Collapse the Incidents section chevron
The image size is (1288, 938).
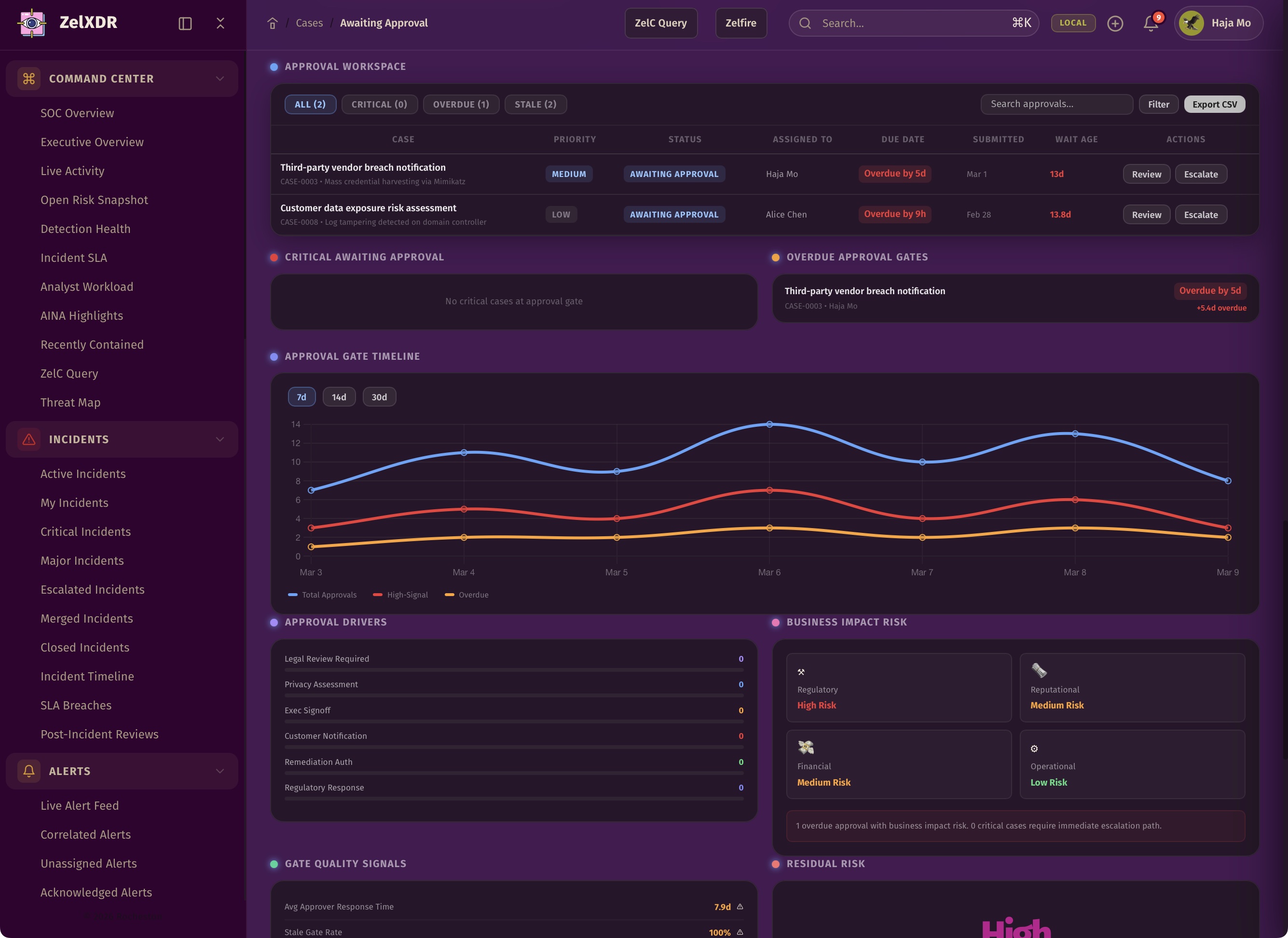coord(220,439)
